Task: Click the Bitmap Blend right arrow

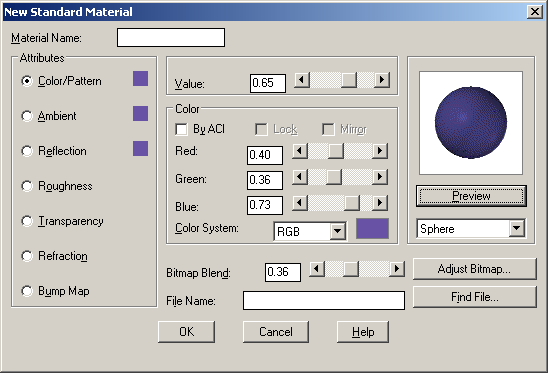Action: [397, 269]
